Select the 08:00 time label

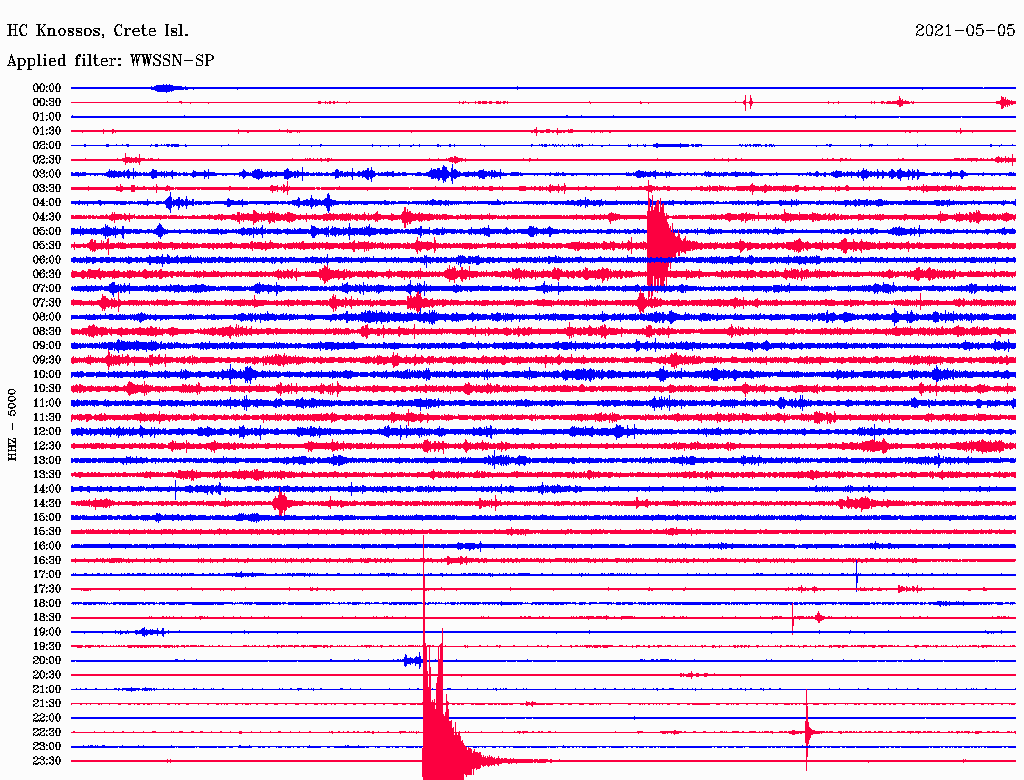click(x=47, y=317)
